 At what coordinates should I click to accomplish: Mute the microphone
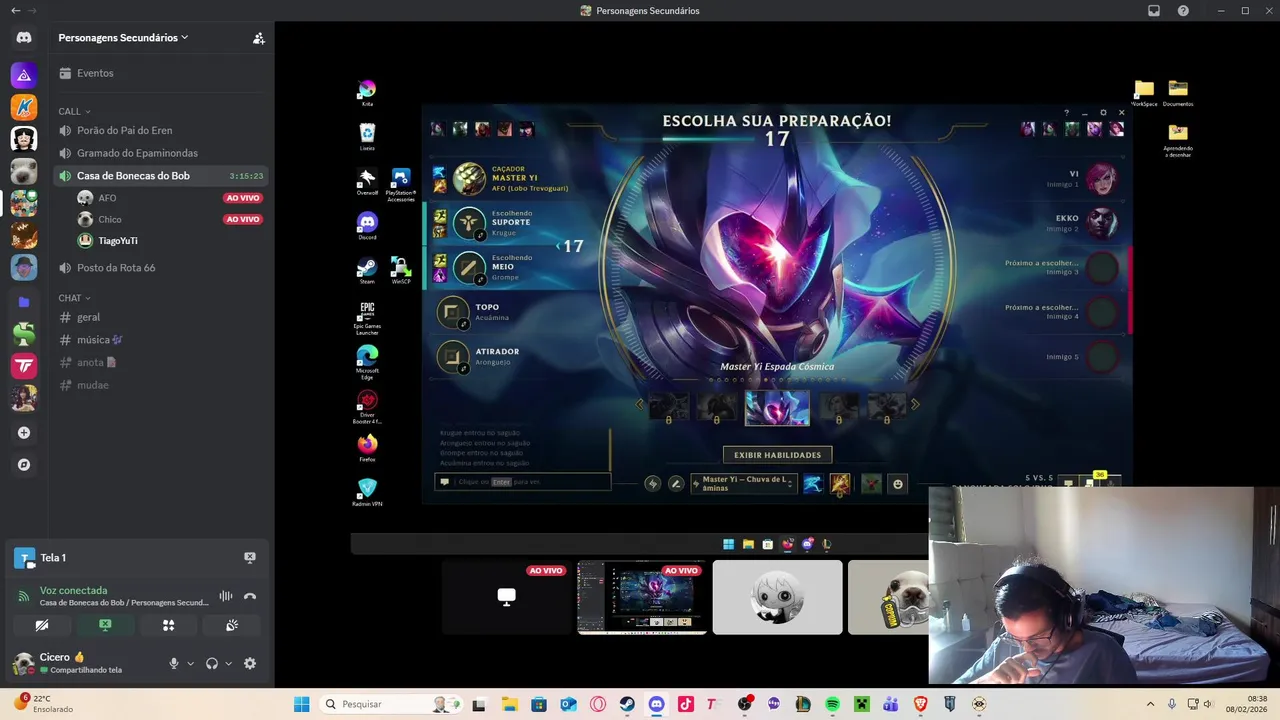click(174, 663)
